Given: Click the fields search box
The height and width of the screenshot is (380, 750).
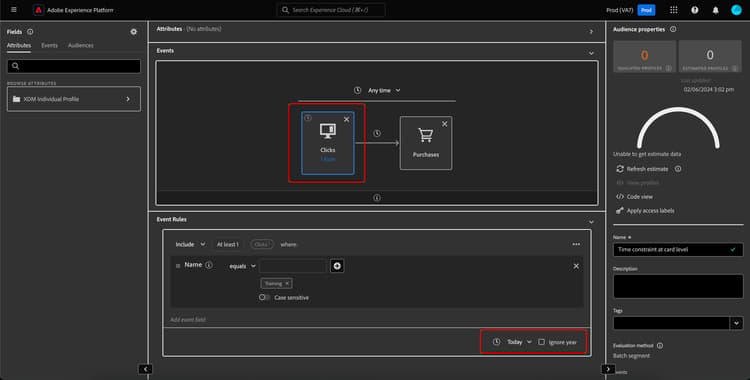Looking at the screenshot, I should click(x=74, y=66).
